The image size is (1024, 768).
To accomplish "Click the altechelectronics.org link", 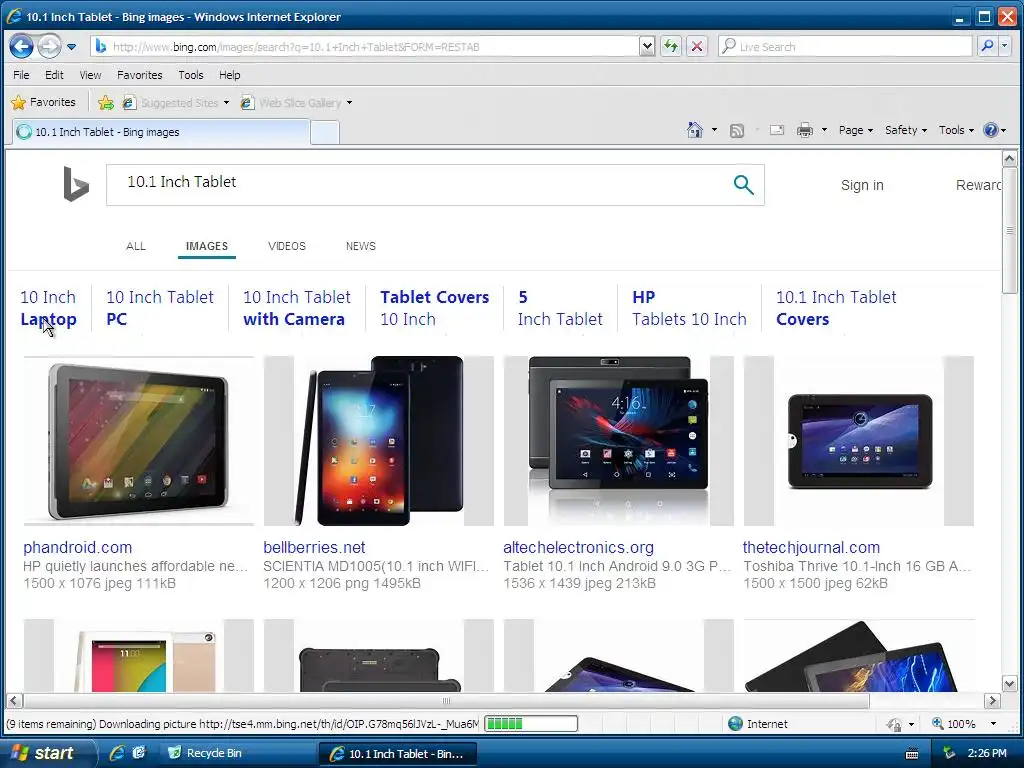I will tap(579, 547).
